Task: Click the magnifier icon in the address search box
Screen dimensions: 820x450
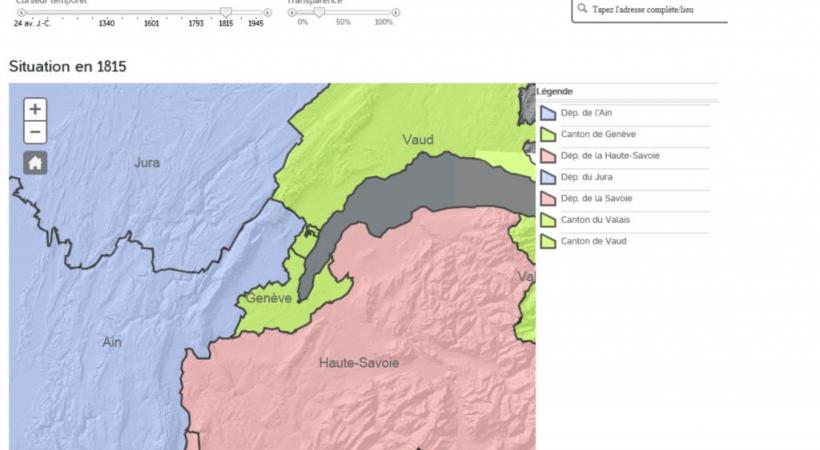Action: coord(583,10)
